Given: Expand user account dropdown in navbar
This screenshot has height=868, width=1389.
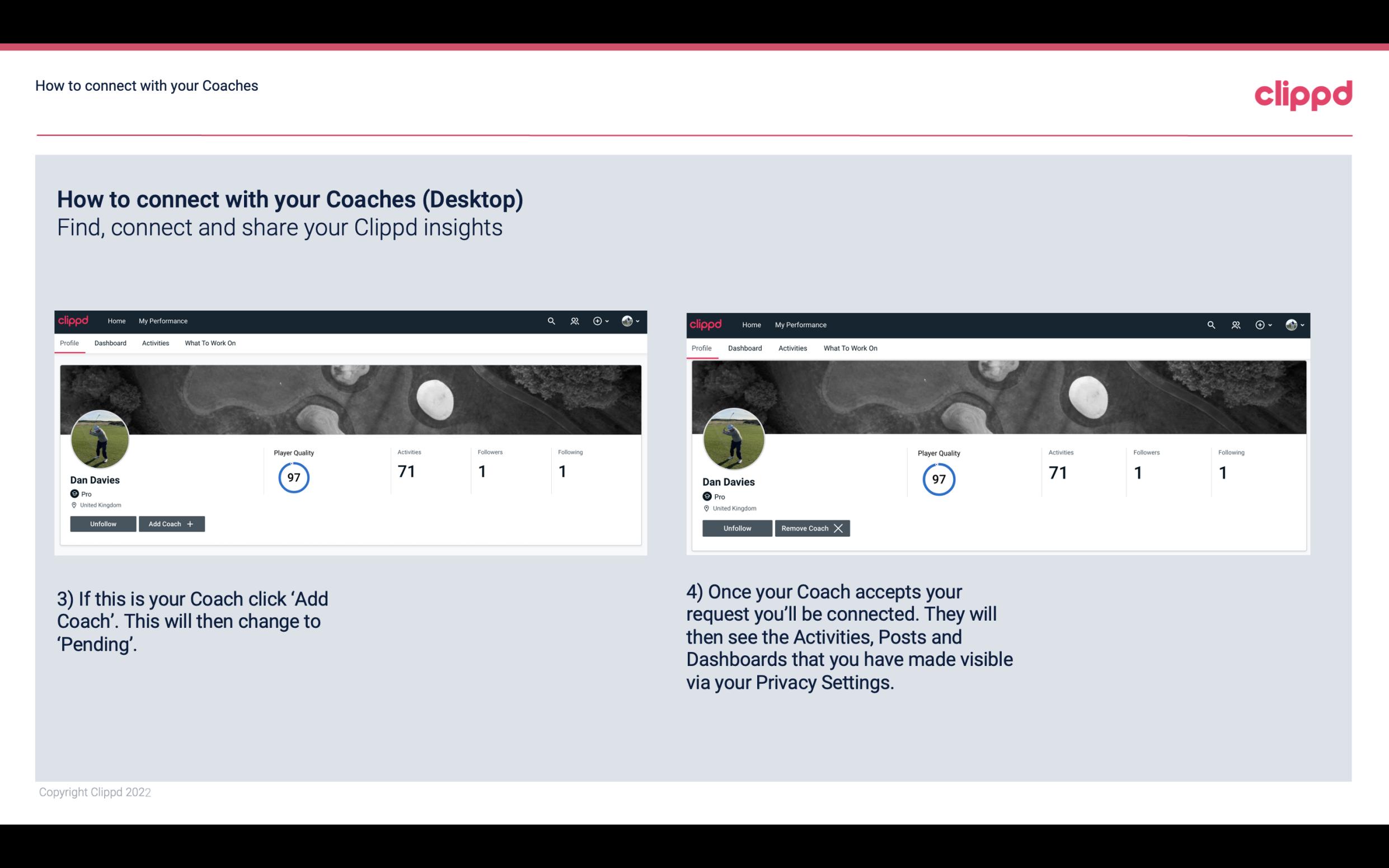Looking at the screenshot, I should coord(629,321).
